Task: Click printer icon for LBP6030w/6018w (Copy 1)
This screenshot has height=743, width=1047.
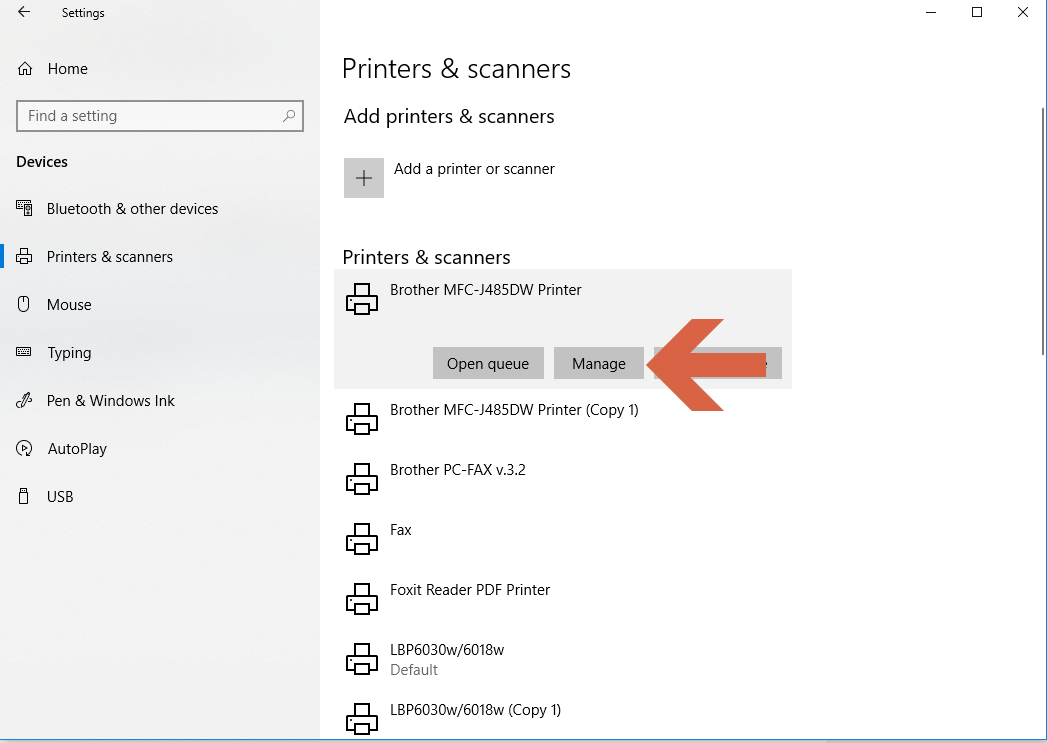Action: coord(362,720)
